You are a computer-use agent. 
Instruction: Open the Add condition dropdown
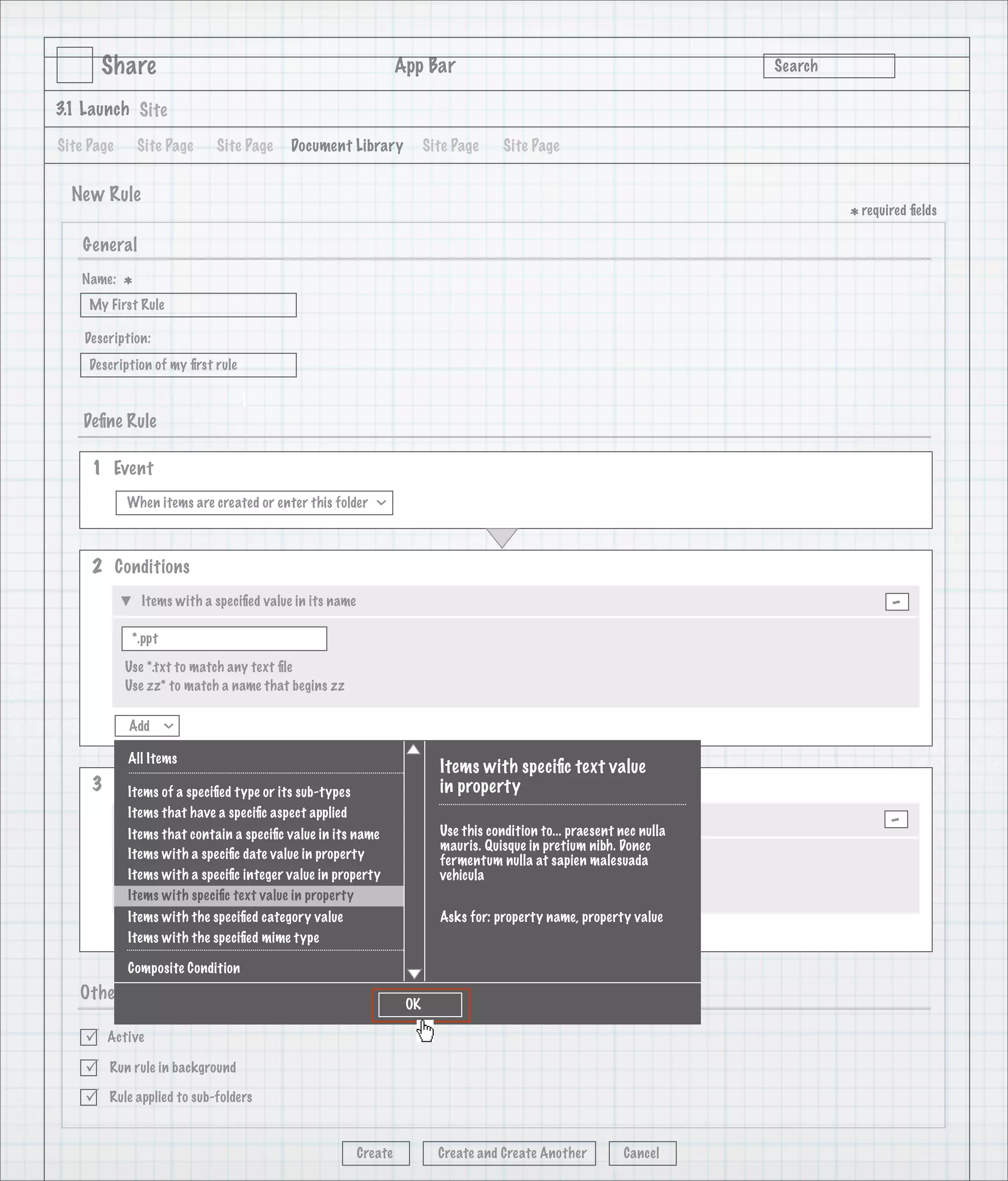pyautogui.click(x=147, y=726)
